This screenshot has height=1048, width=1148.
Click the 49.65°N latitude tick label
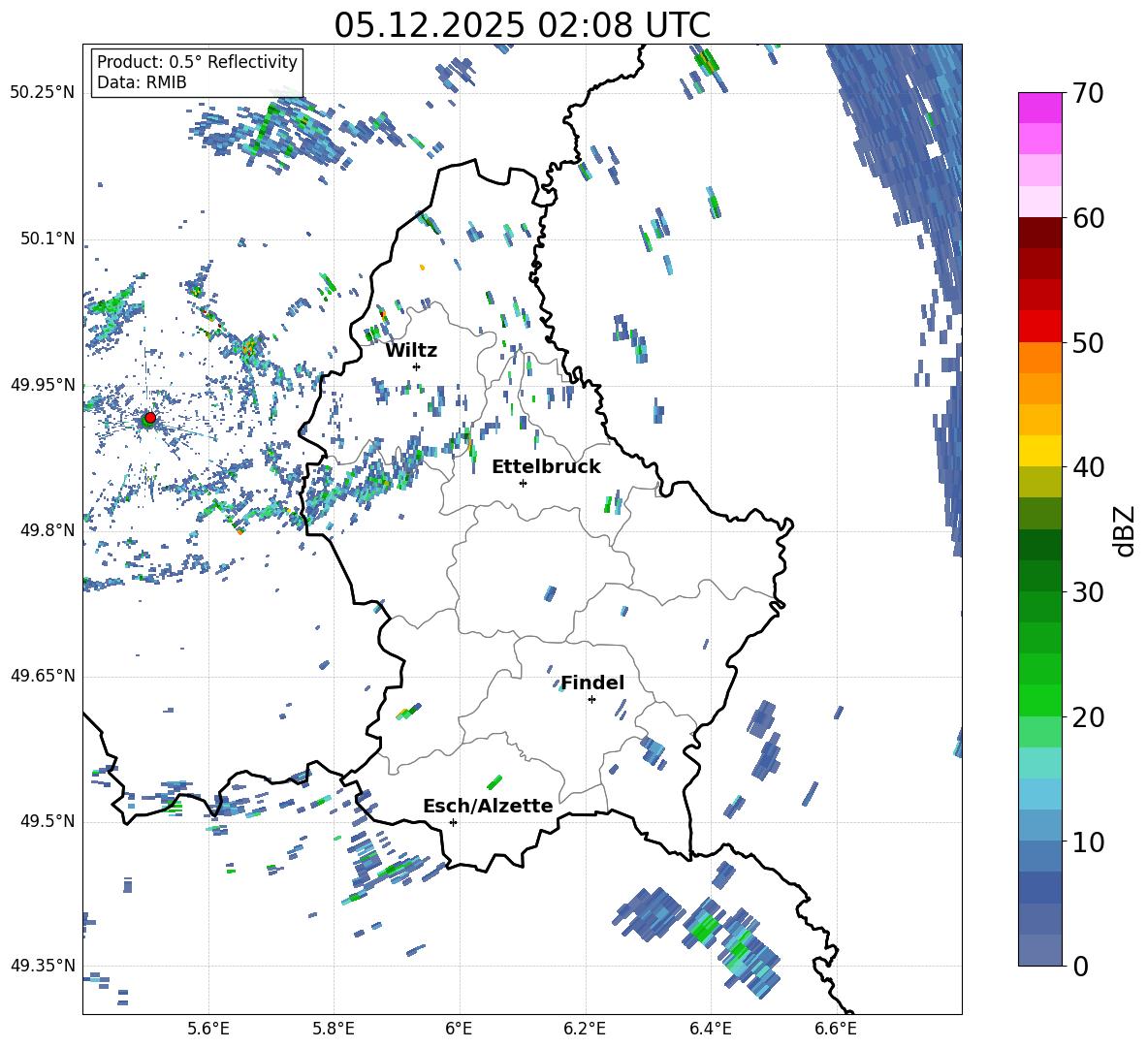(43, 676)
